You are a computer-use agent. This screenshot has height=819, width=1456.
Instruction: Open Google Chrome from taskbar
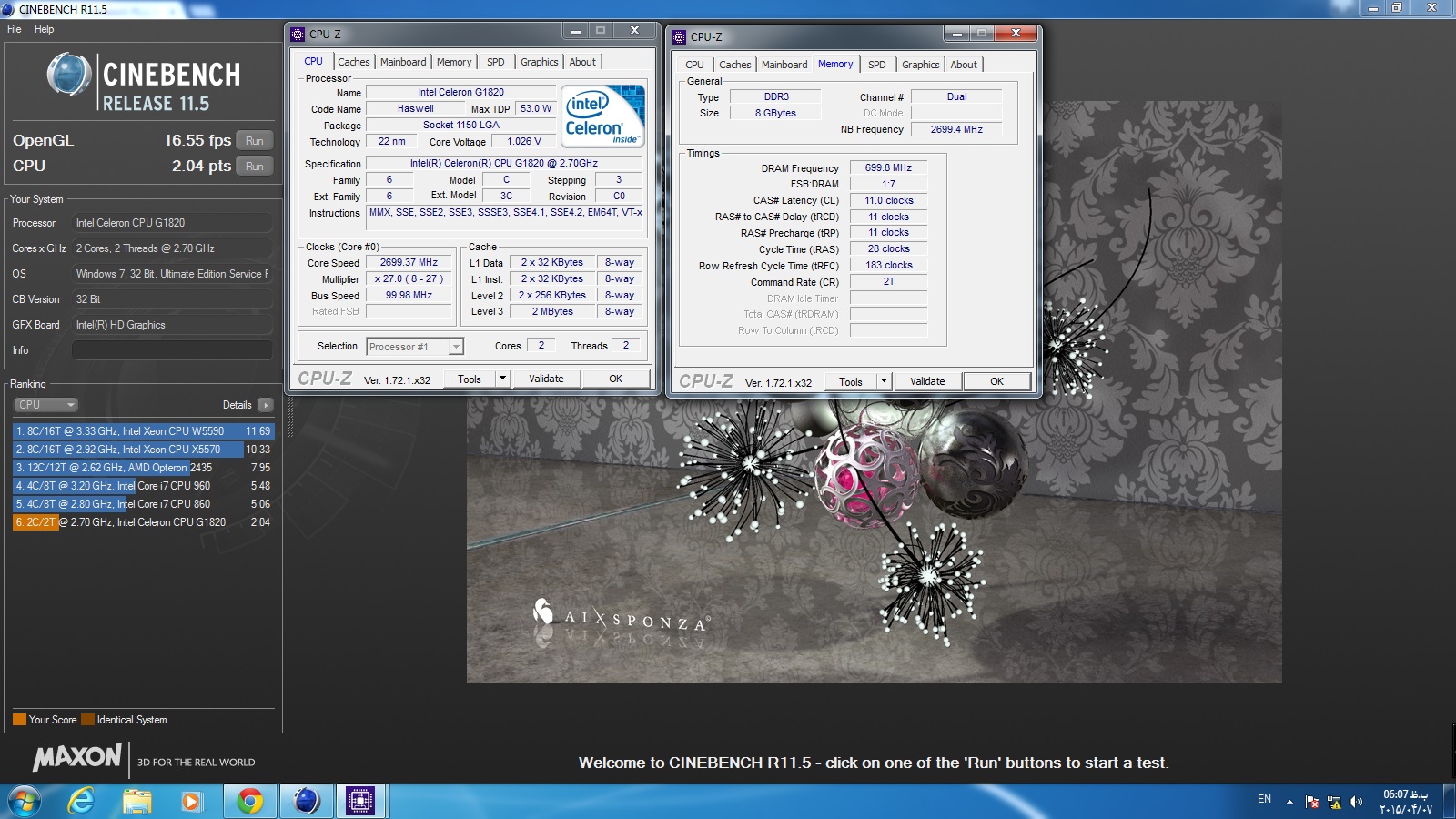249,802
